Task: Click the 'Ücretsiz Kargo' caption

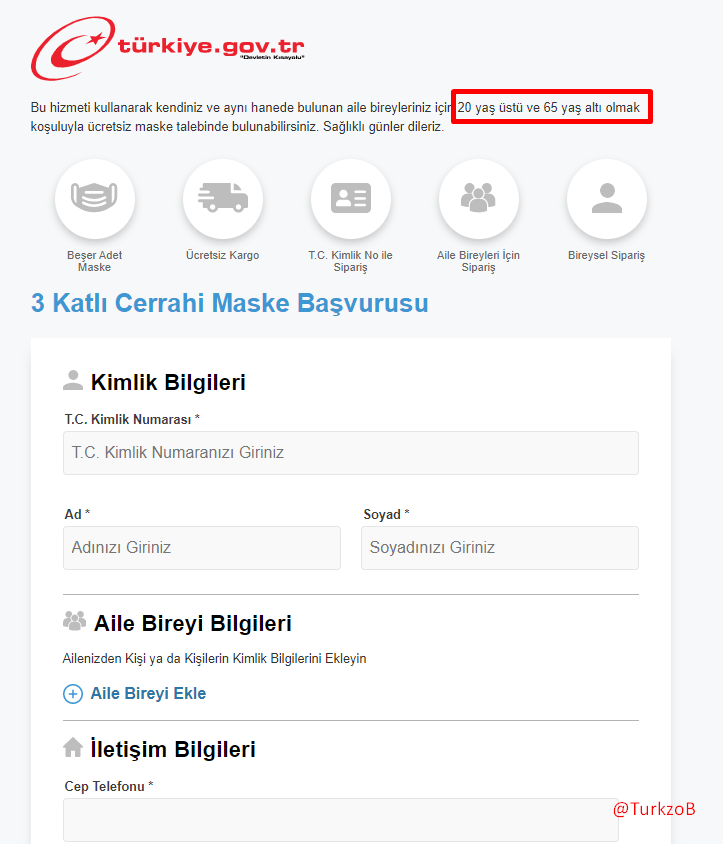Action: pos(222,255)
